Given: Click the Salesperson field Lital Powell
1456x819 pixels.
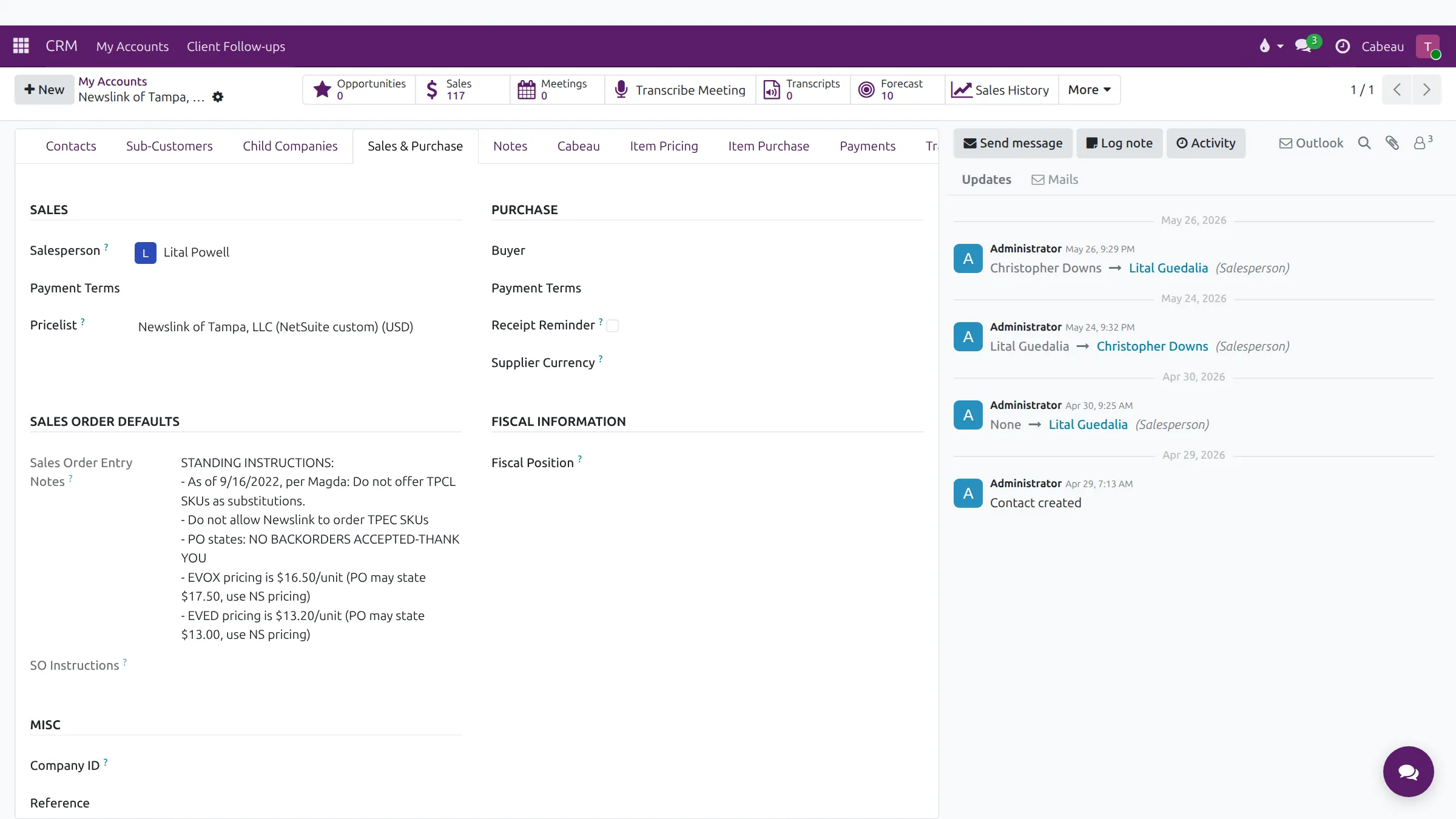Looking at the screenshot, I should pos(196,252).
